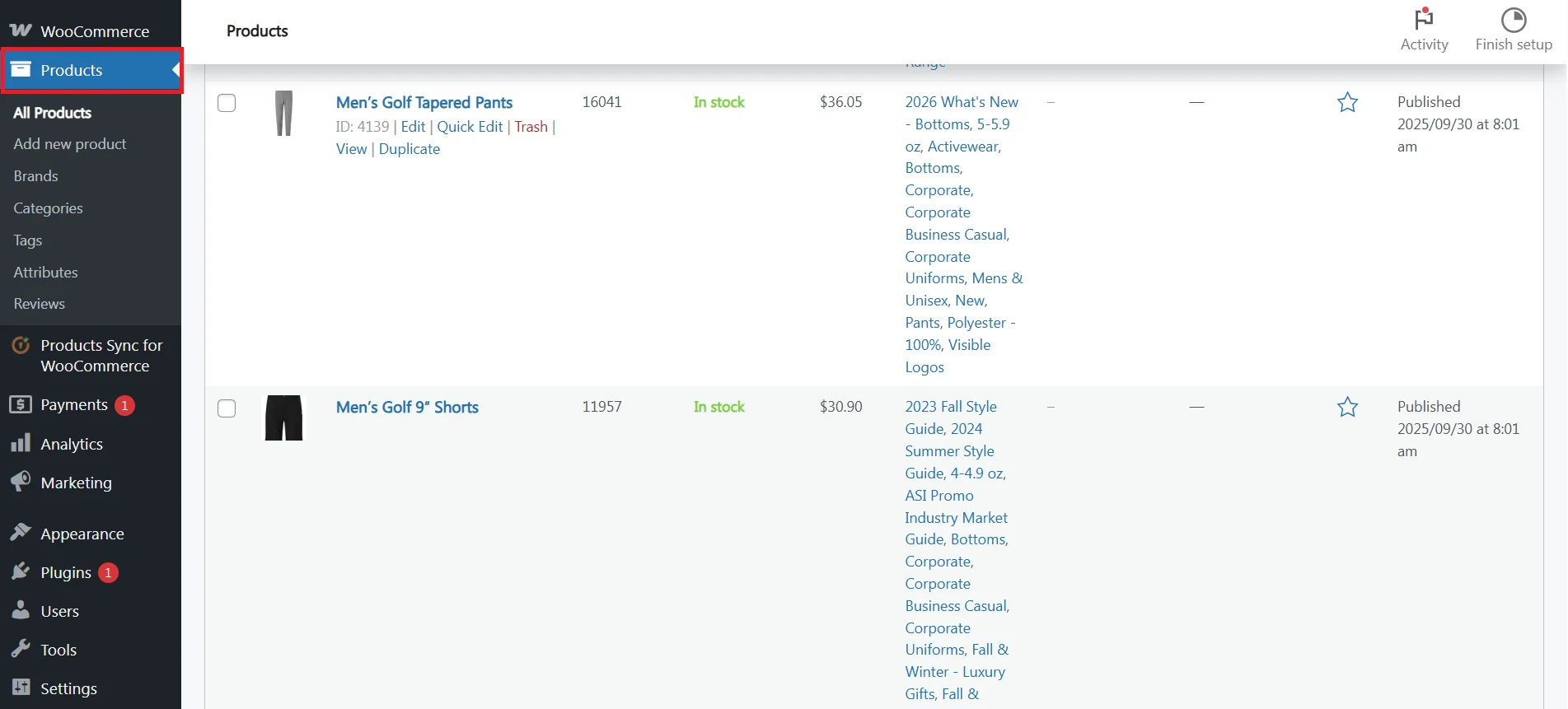The image size is (1568, 709).
Task: Click Edit under Men's Golf Tapered Pants
Action: [413, 127]
